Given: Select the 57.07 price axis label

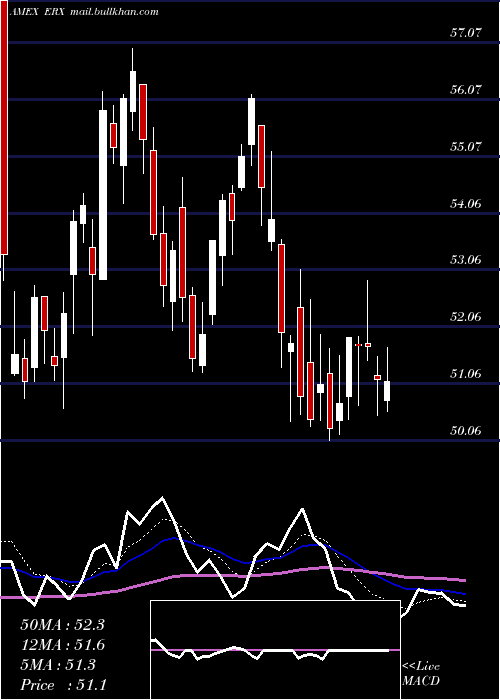Looking at the screenshot, I should [x=467, y=33].
